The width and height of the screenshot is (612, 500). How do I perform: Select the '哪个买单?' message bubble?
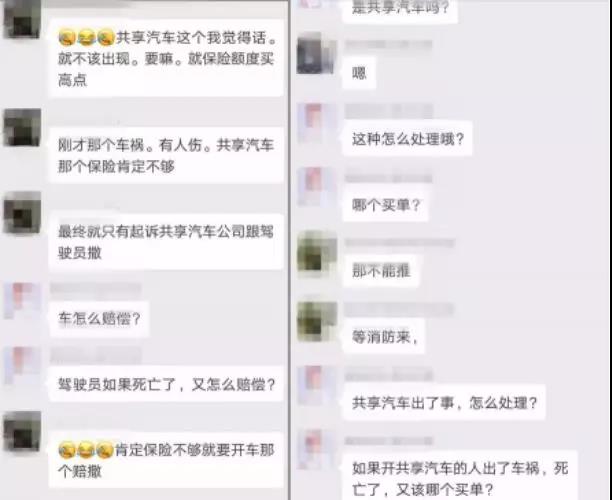click(x=386, y=204)
